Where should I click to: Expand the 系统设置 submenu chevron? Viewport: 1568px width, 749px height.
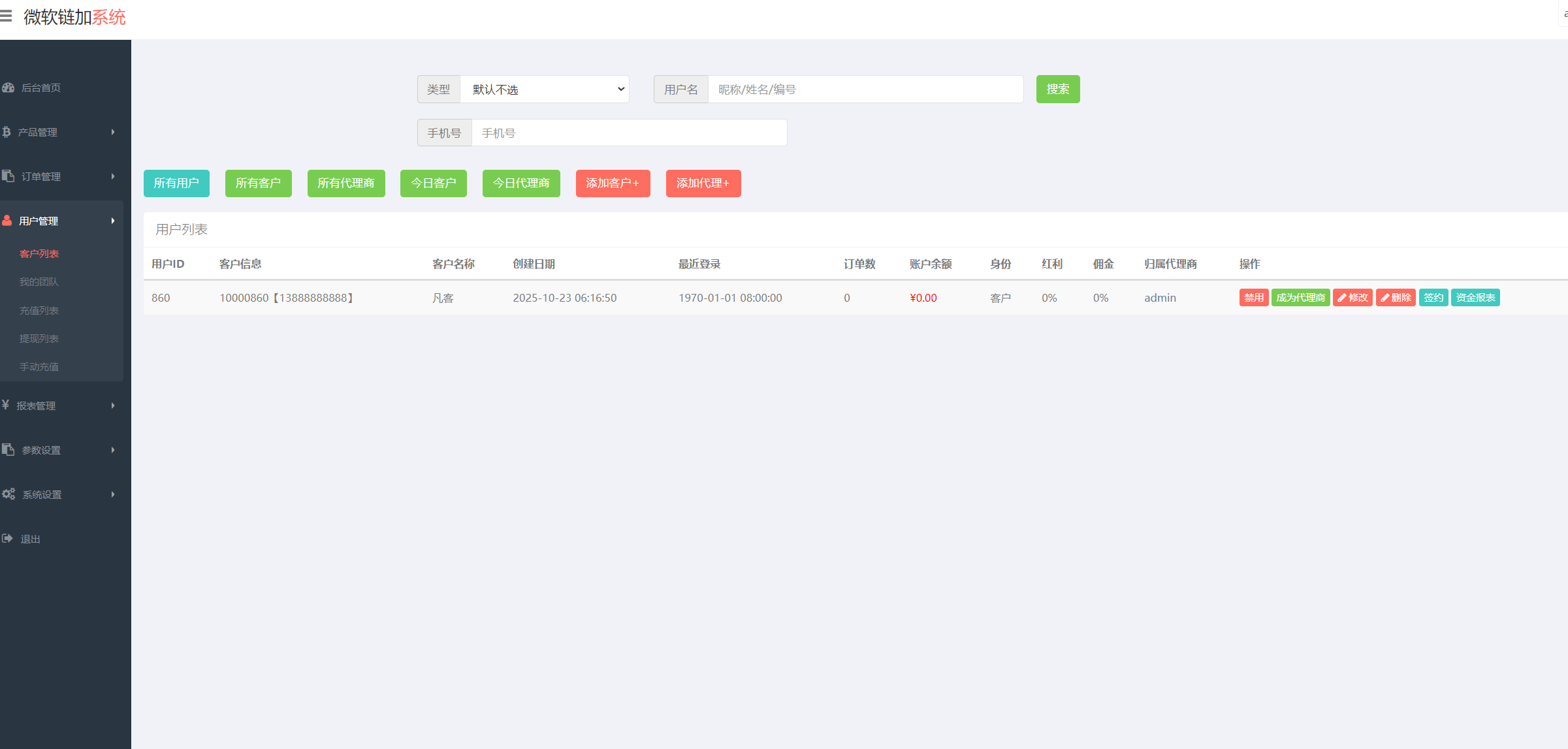112,494
